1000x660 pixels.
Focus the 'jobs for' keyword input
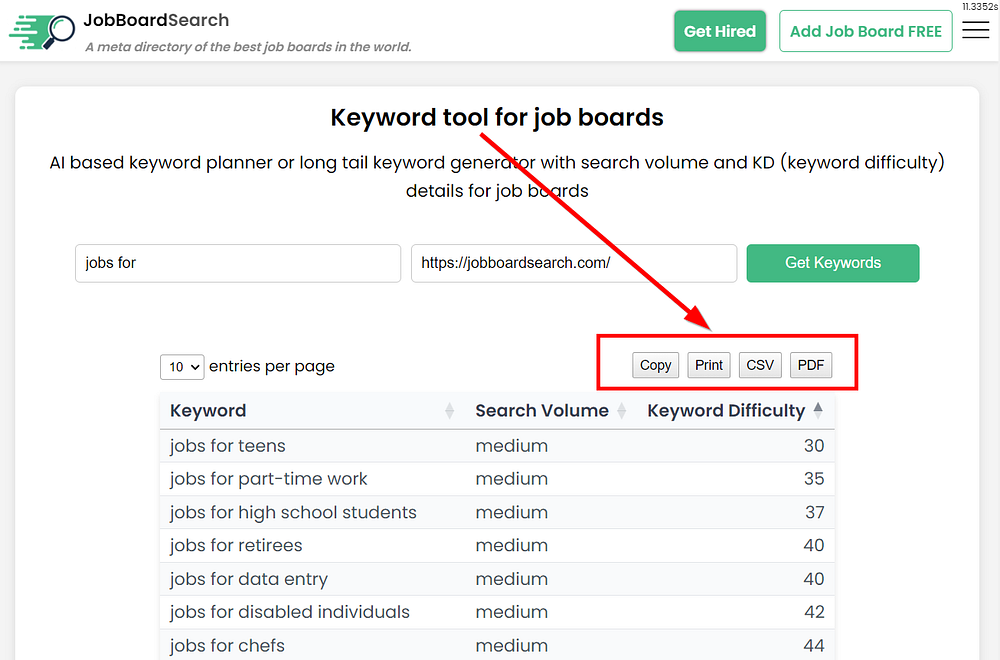click(x=237, y=263)
